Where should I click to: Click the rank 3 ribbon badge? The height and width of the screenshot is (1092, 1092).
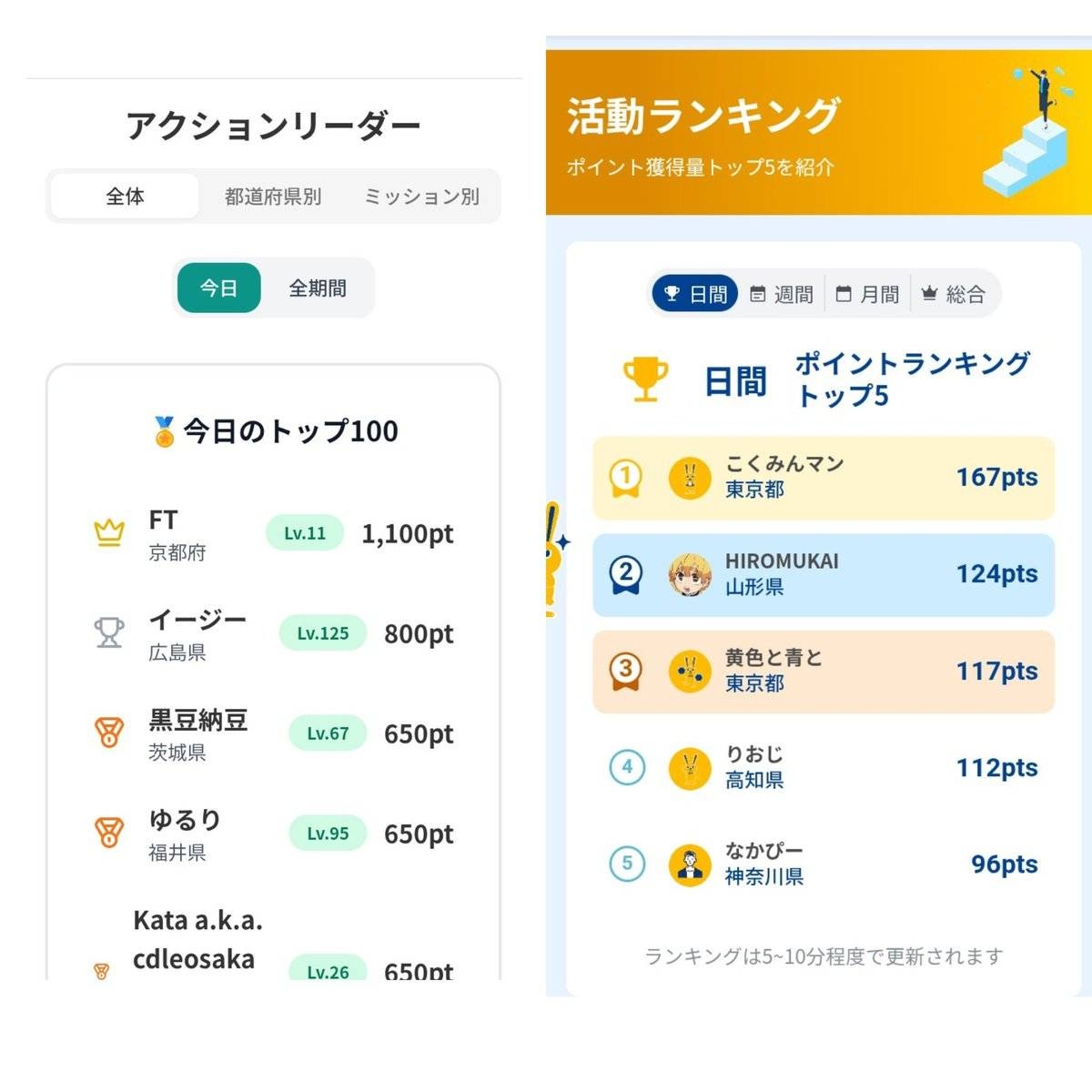click(626, 672)
